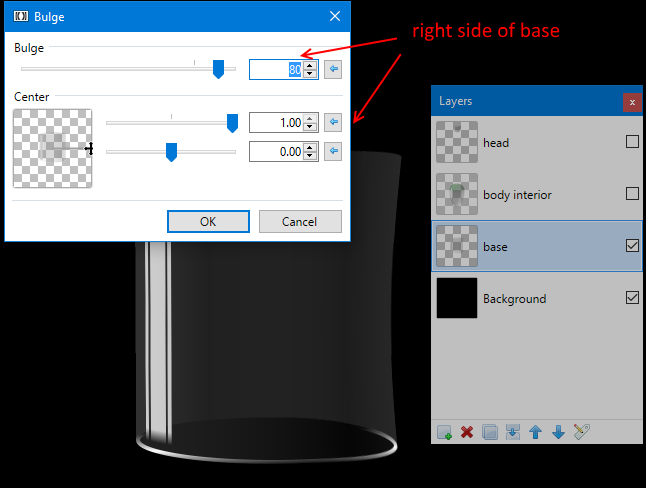
Task: Duplicate the selected layer
Action: coord(489,432)
